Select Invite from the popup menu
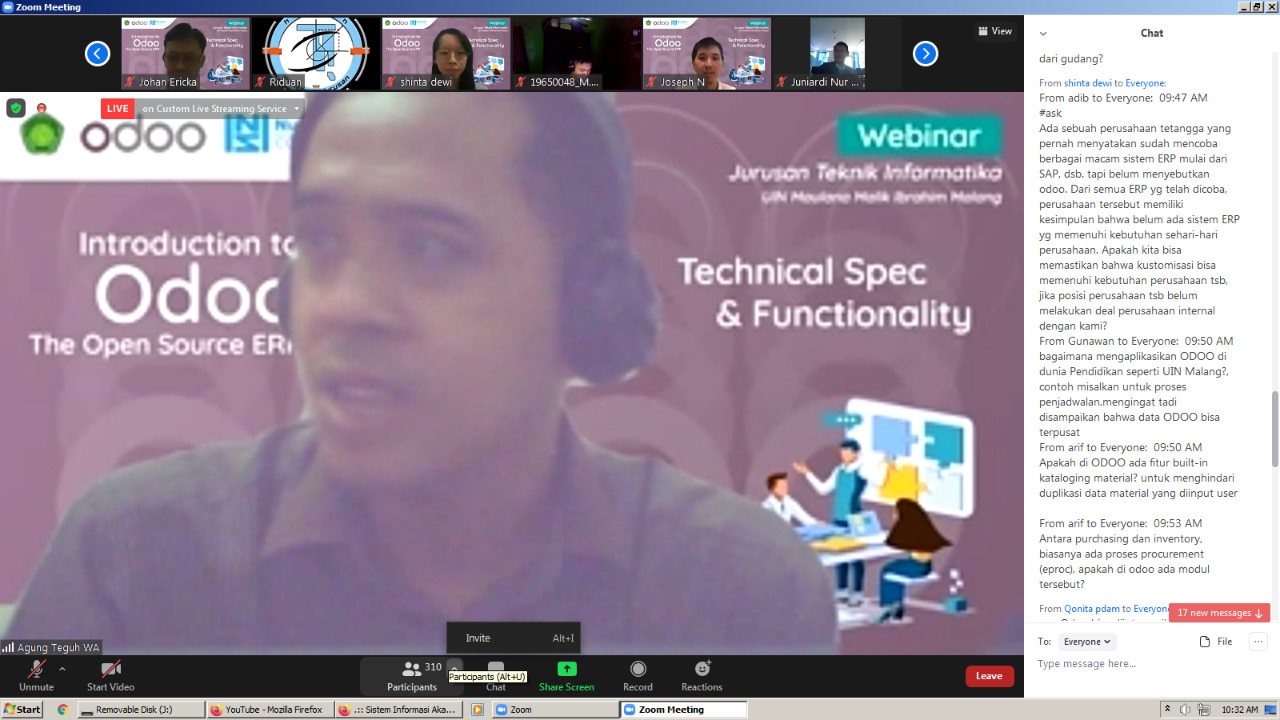 pyautogui.click(x=478, y=638)
